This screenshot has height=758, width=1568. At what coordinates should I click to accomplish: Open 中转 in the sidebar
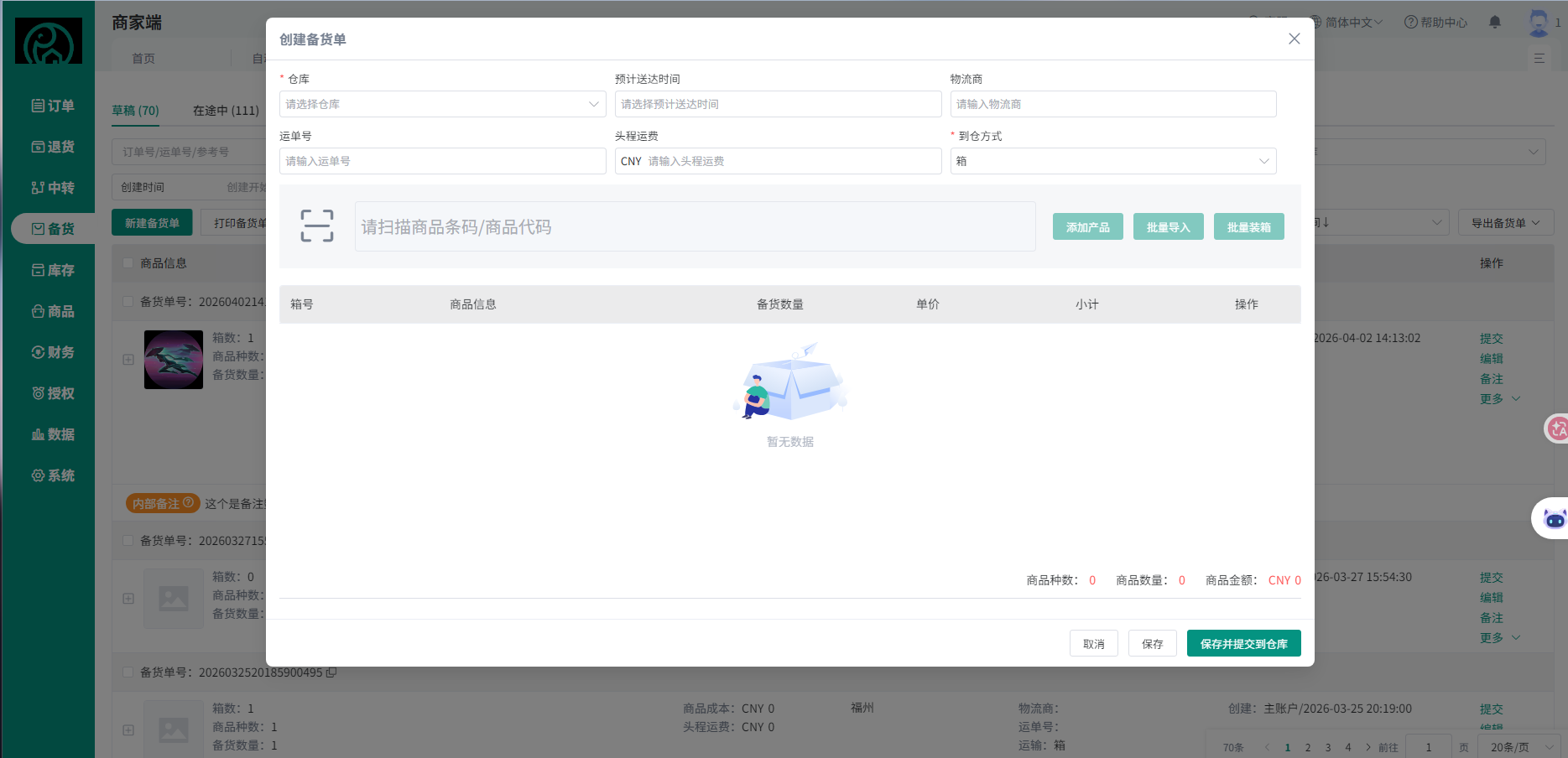(x=53, y=188)
